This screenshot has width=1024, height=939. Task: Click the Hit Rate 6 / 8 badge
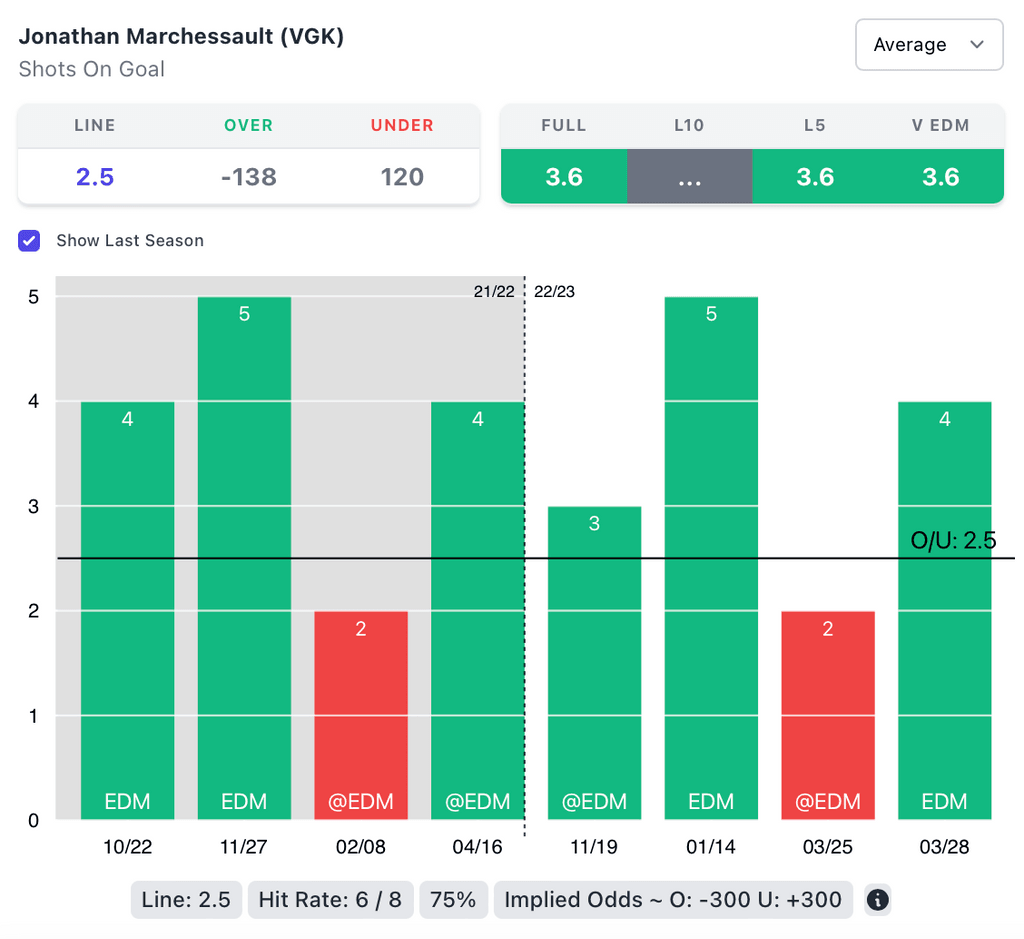[330, 900]
